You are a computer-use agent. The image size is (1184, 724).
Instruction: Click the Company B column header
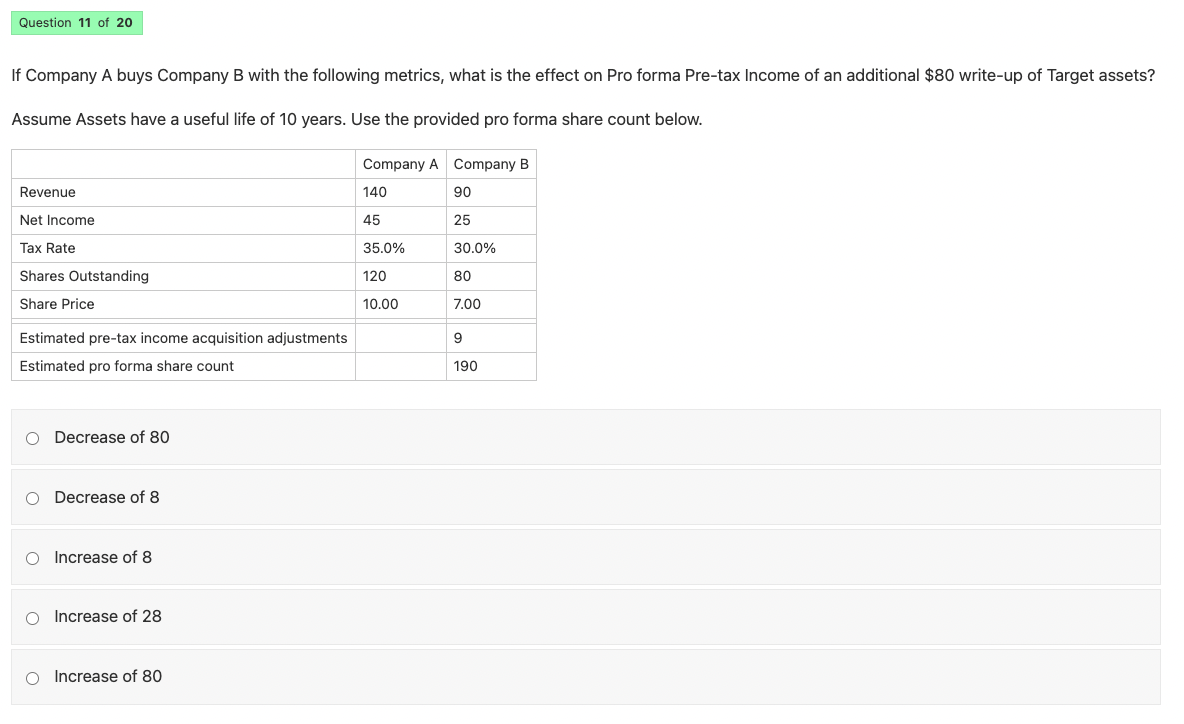(x=491, y=164)
